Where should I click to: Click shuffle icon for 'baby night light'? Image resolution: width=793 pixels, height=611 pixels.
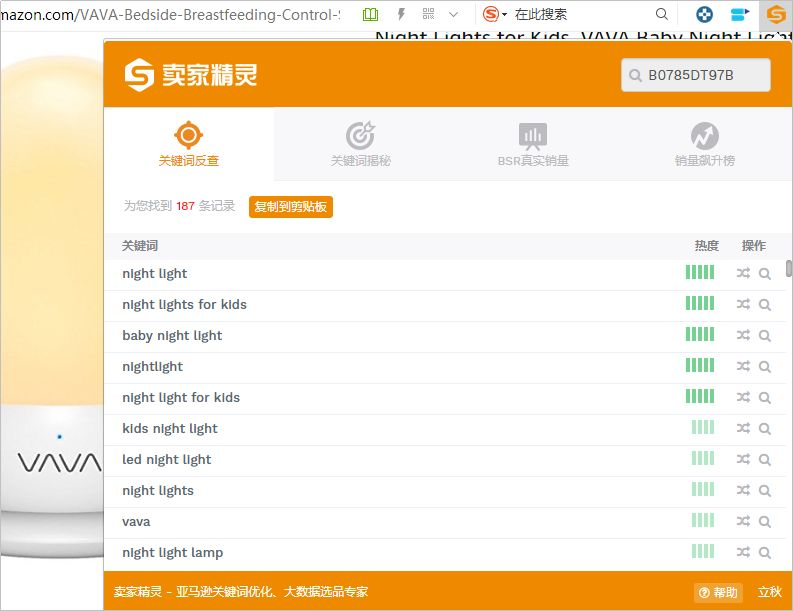pyautogui.click(x=743, y=335)
